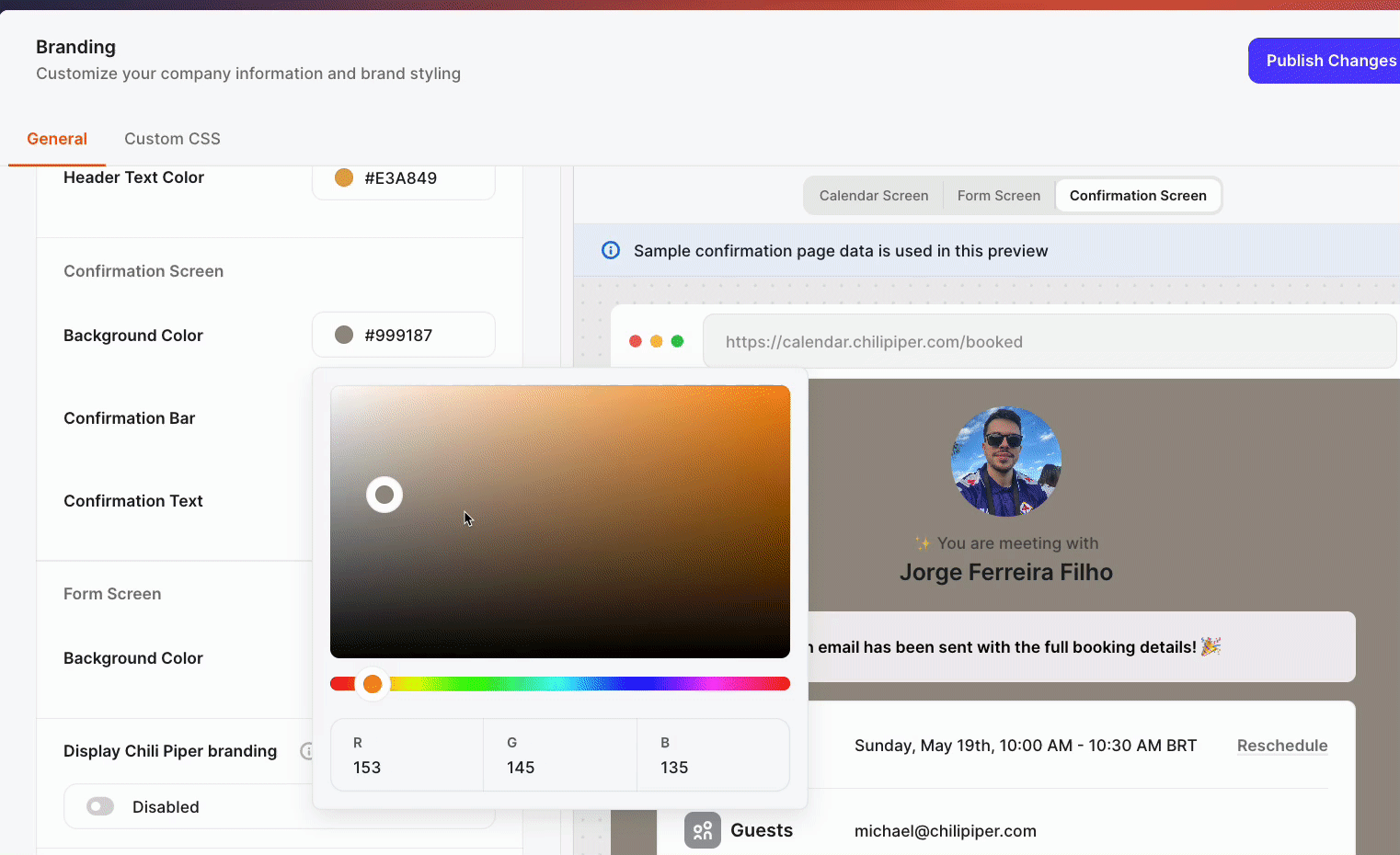Click the Publish Changes button
The width and height of the screenshot is (1400, 855).
click(1325, 61)
